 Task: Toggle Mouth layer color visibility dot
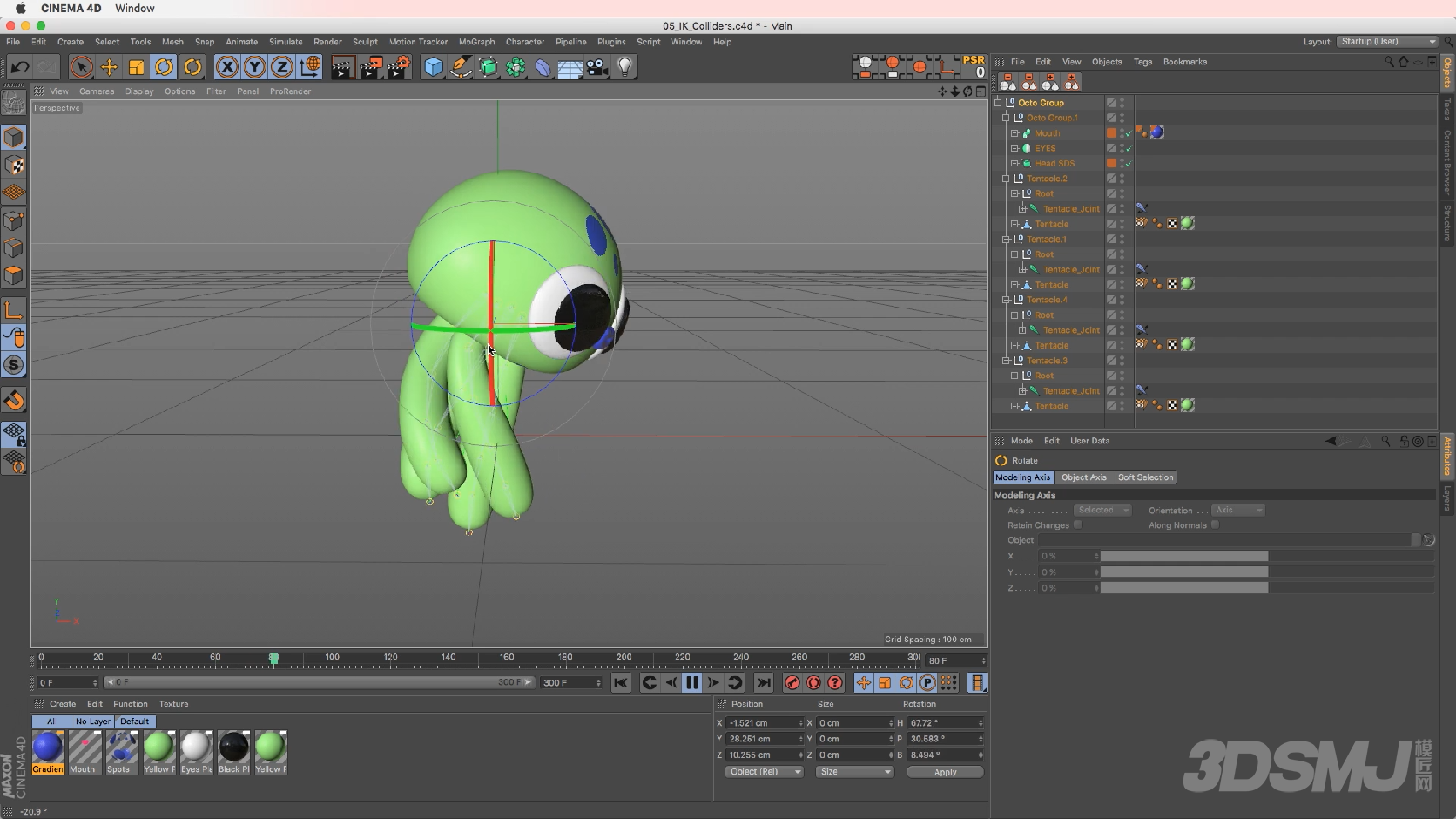[x=1111, y=133]
